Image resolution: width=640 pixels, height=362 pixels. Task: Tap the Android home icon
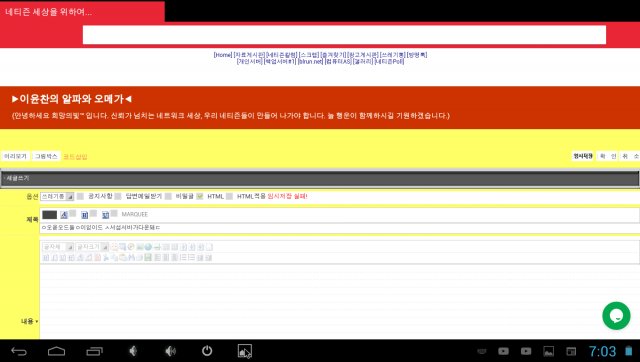coord(56,351)
